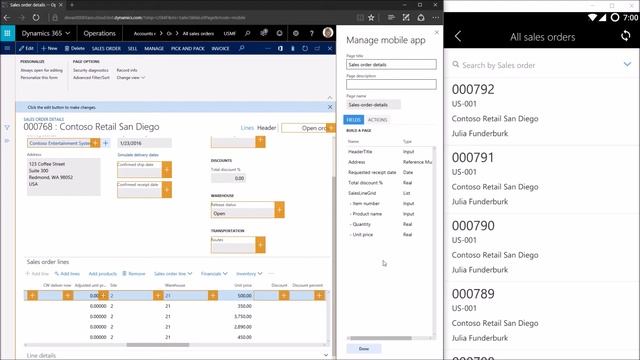Click the navigation search magnifier icon
Image resolution: width=640 pixels, height=360 pixels.
click(247, 33)
